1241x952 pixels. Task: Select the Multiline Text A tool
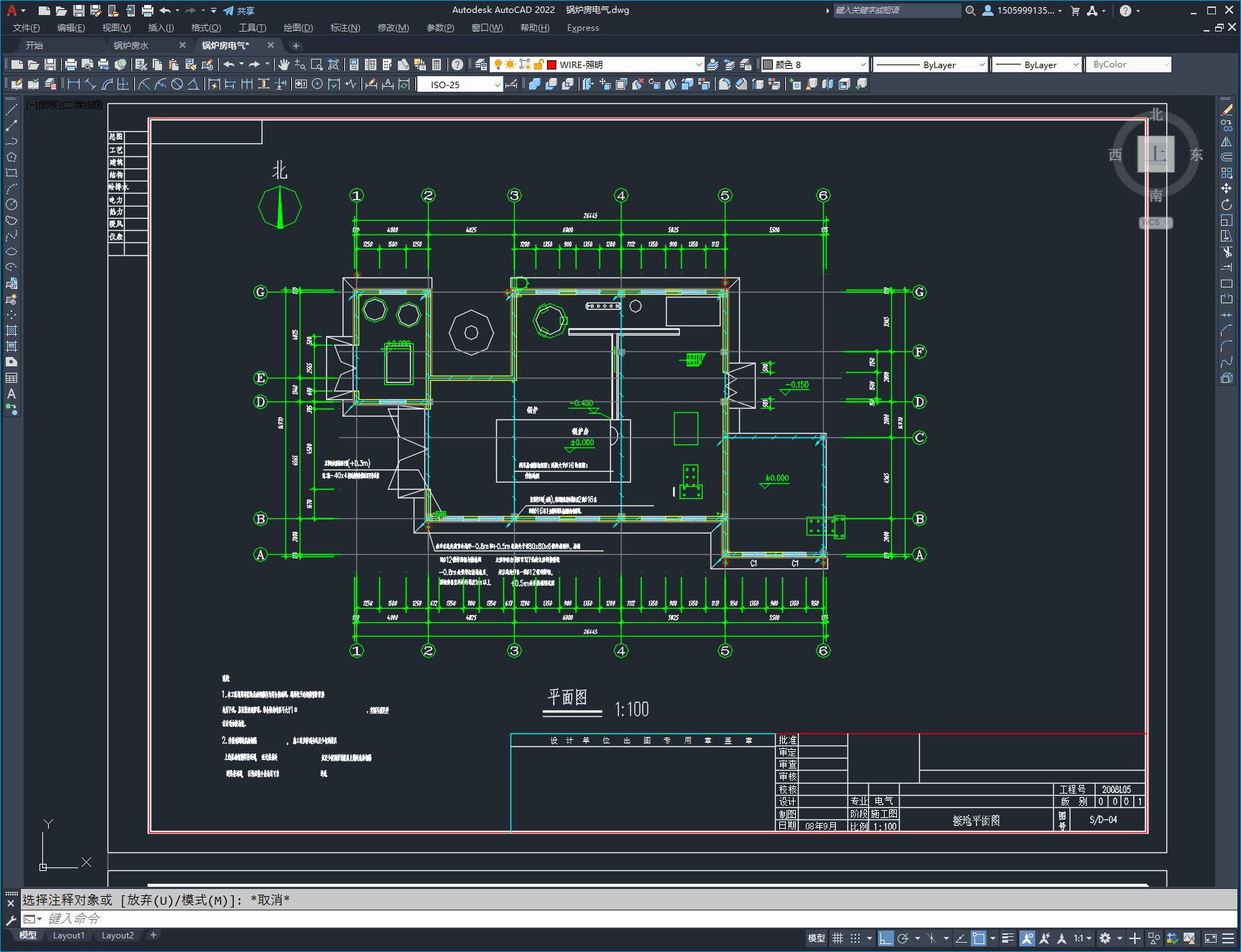(x=11, y=394)
